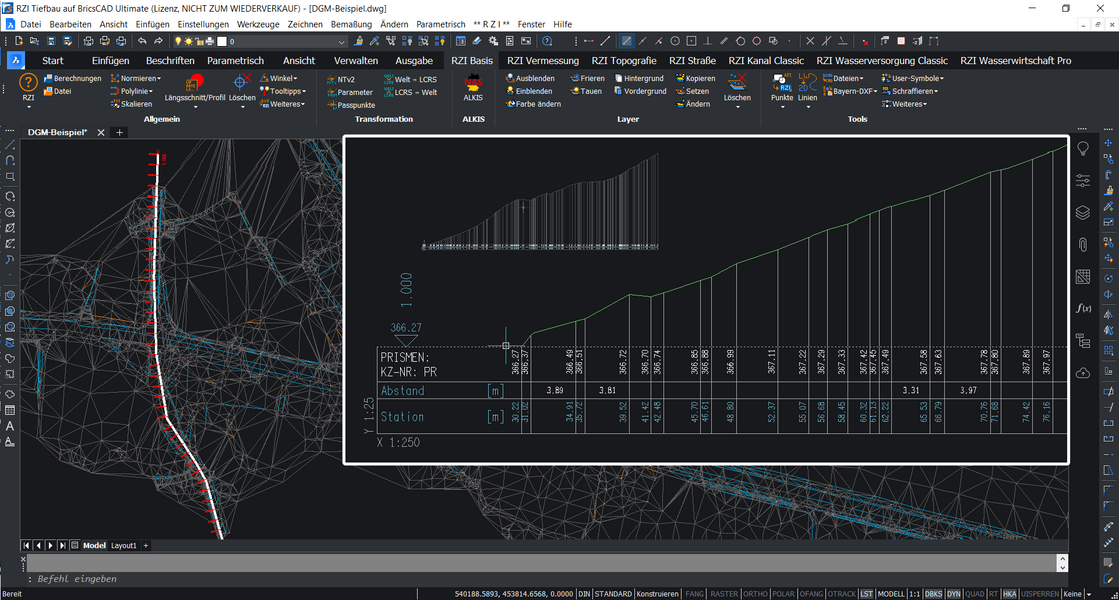Click the Parameter transformation button
The height and width of the screenshot is (600, 1119).
pos(350,92)
